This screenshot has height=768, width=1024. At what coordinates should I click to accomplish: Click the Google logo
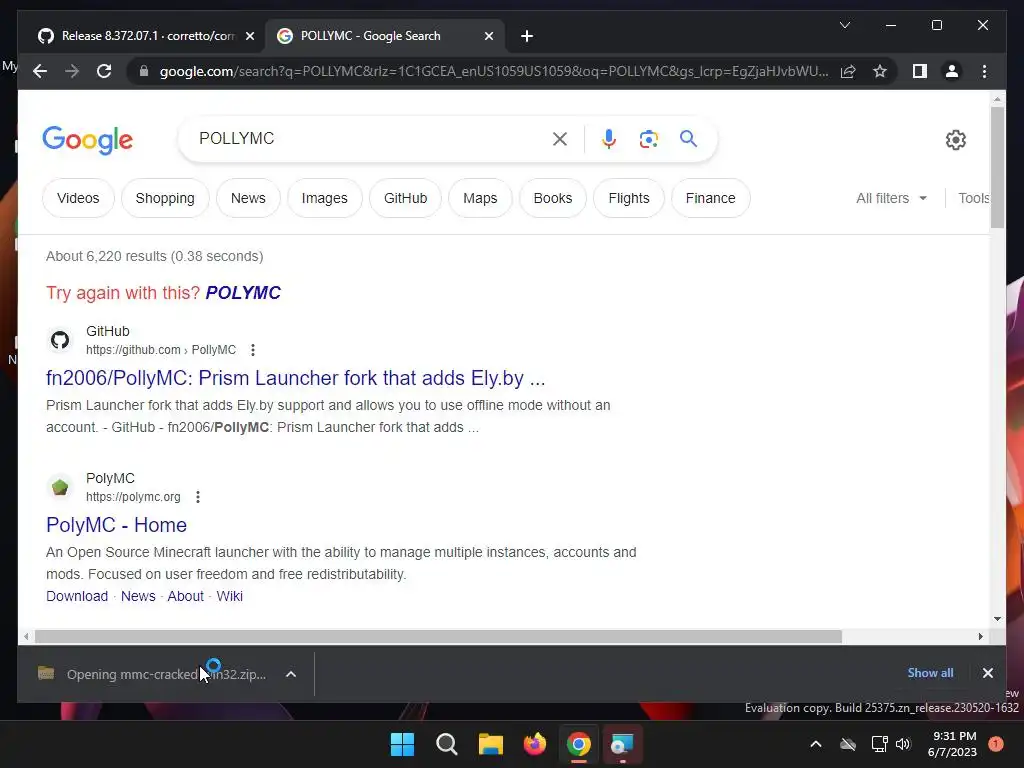[88, 140]
